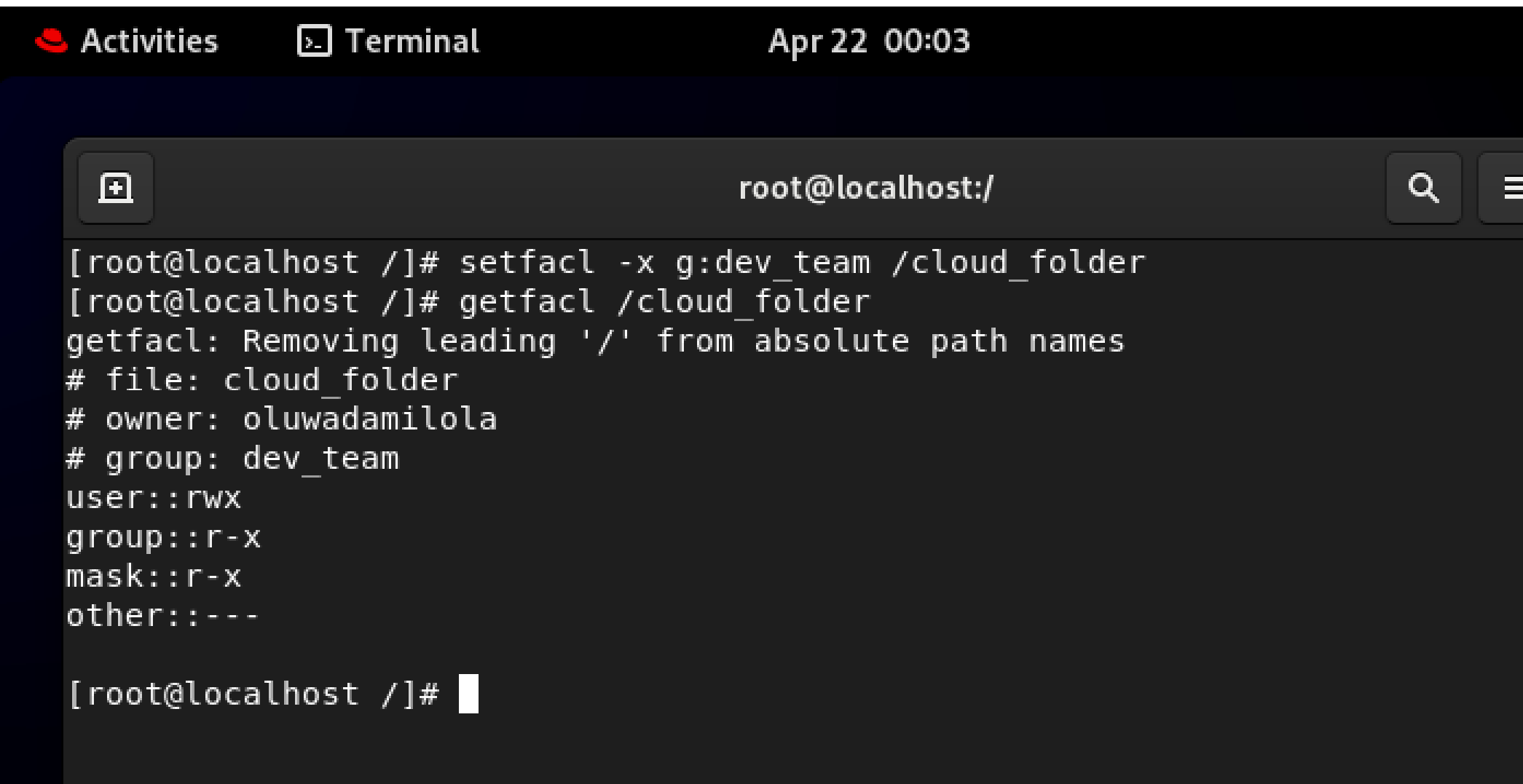The image size is (1523, 784).
Task: Click the mask::r-x permission line
Action: pyautogui.click(x=154, y=577)
